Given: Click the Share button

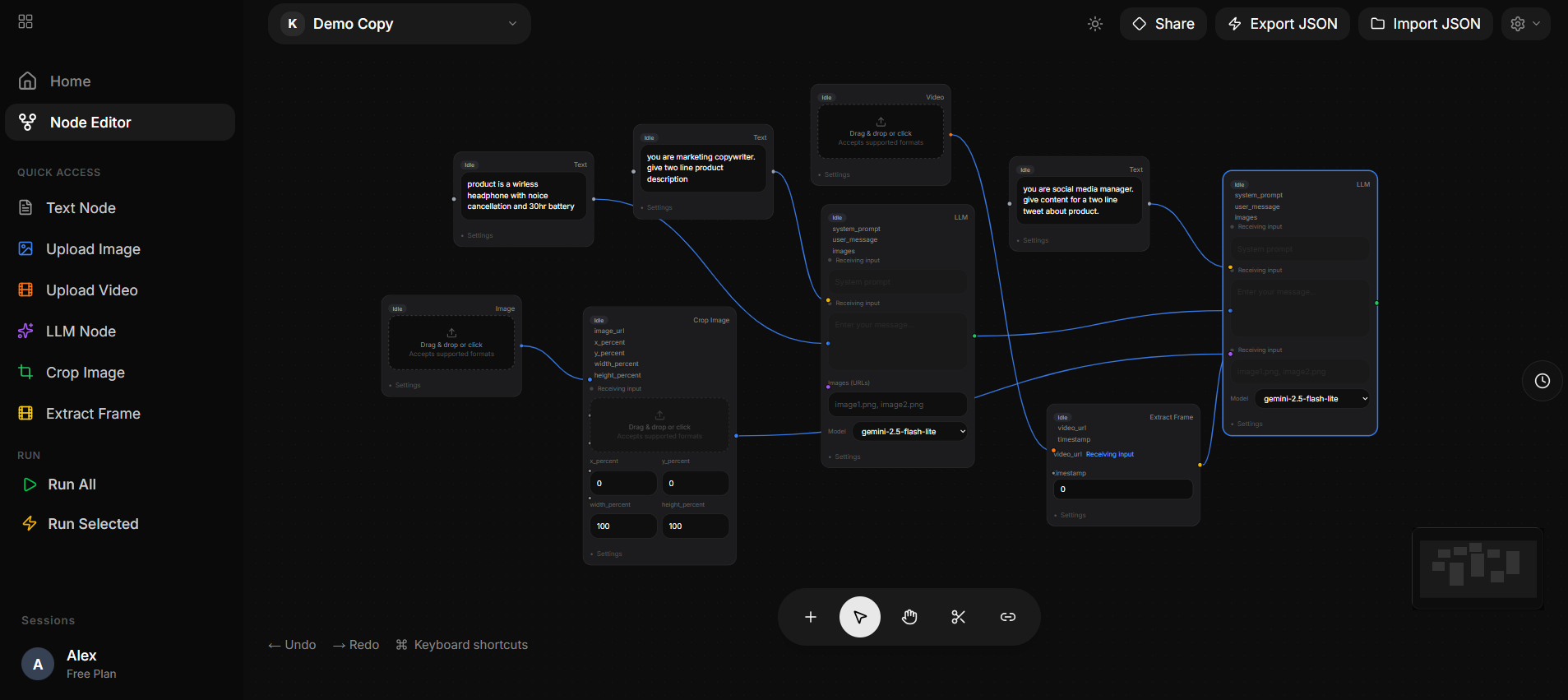Looking at the screenshot, I should tap(1163, 24).
